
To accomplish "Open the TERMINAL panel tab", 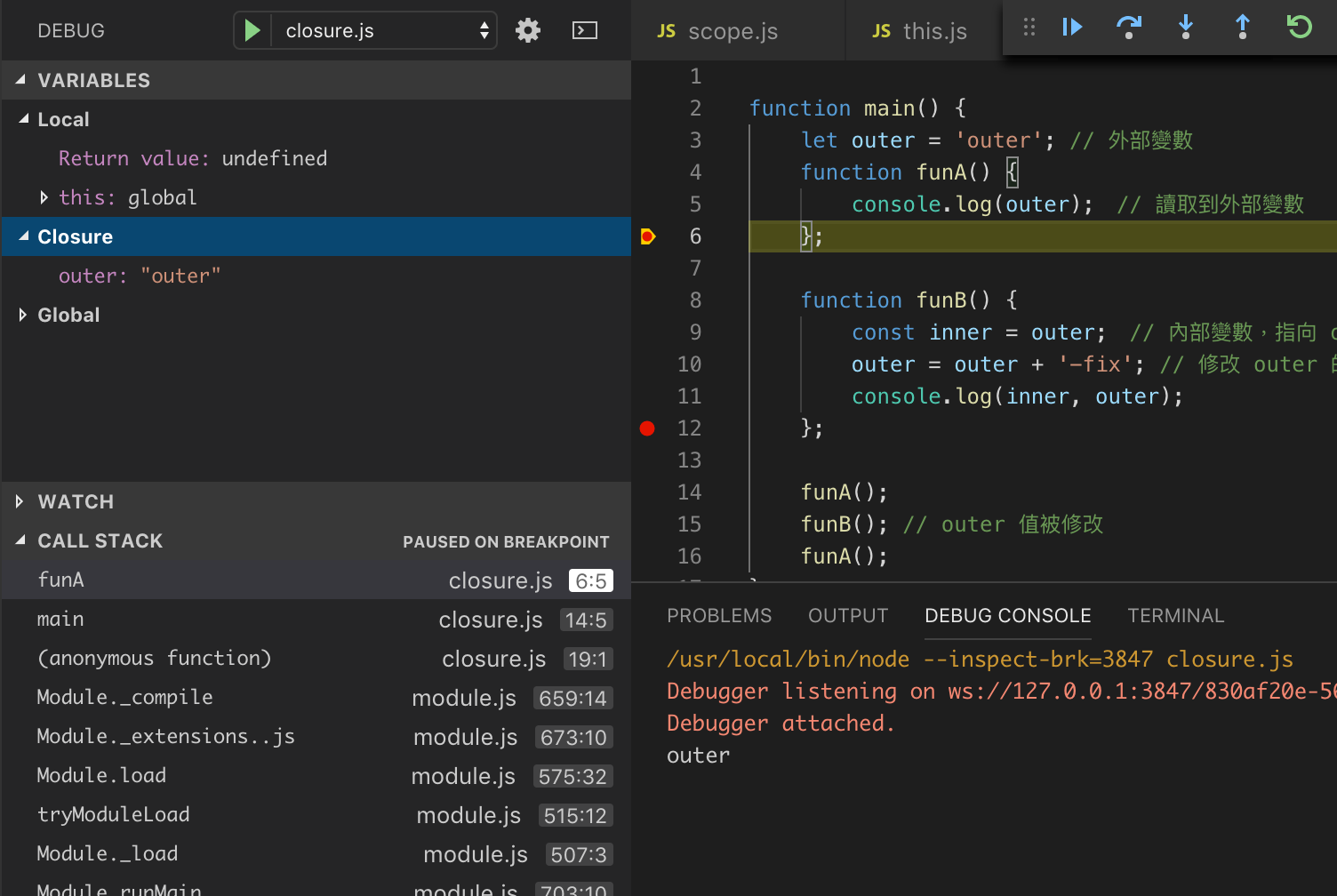I will coord(1175,616).
